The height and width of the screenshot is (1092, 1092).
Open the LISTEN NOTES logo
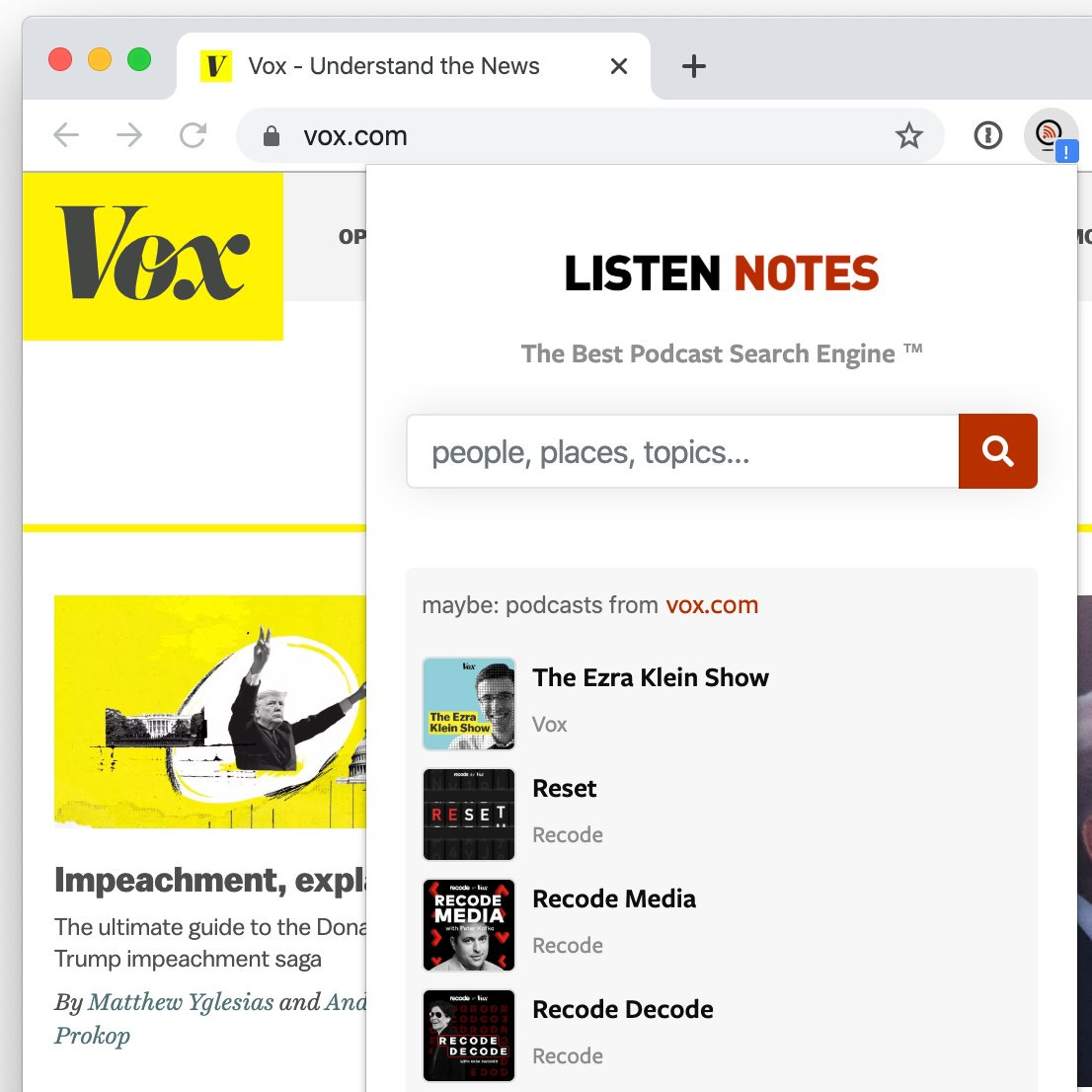722,273
